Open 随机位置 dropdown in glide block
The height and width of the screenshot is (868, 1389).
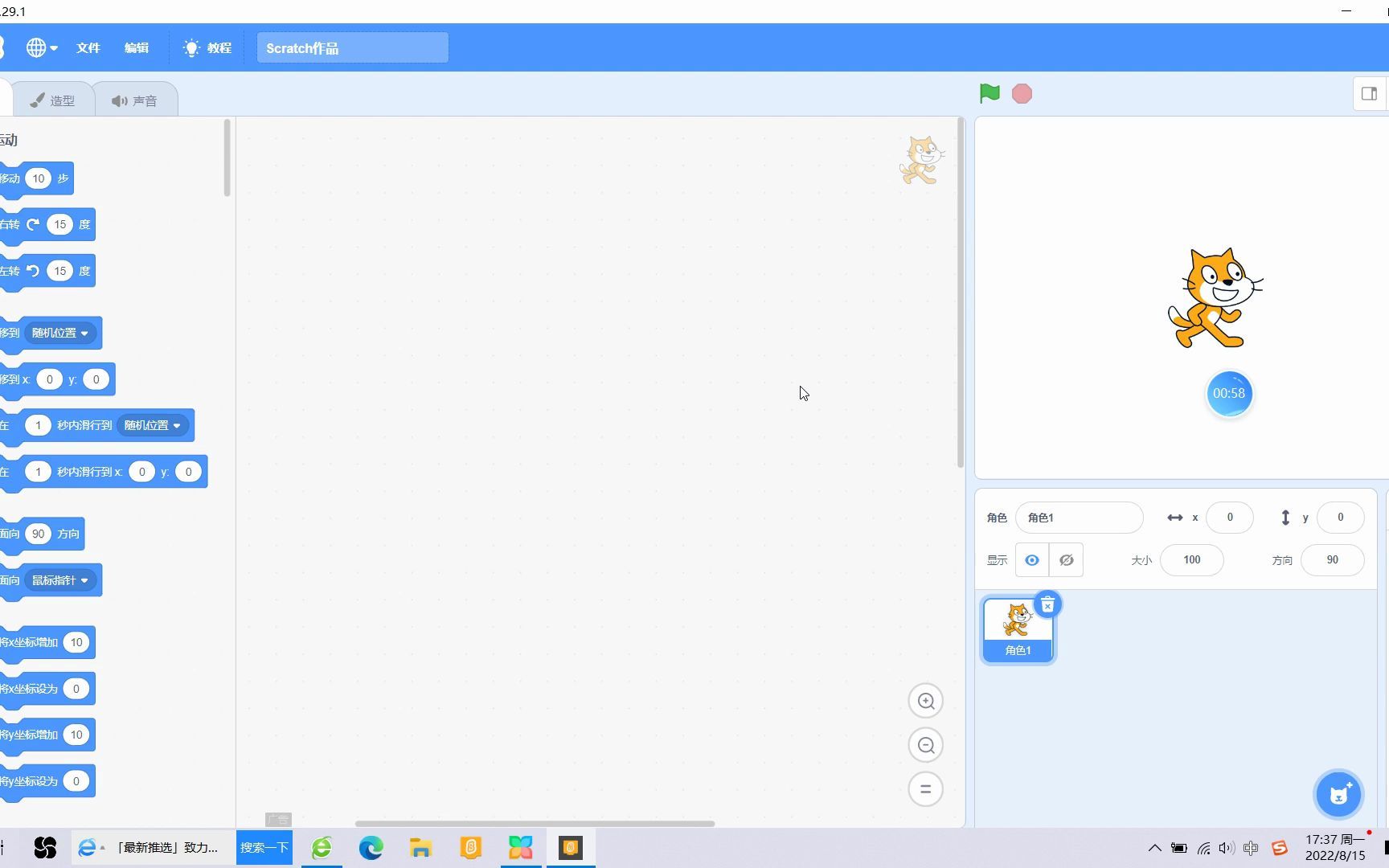[153, 425]
